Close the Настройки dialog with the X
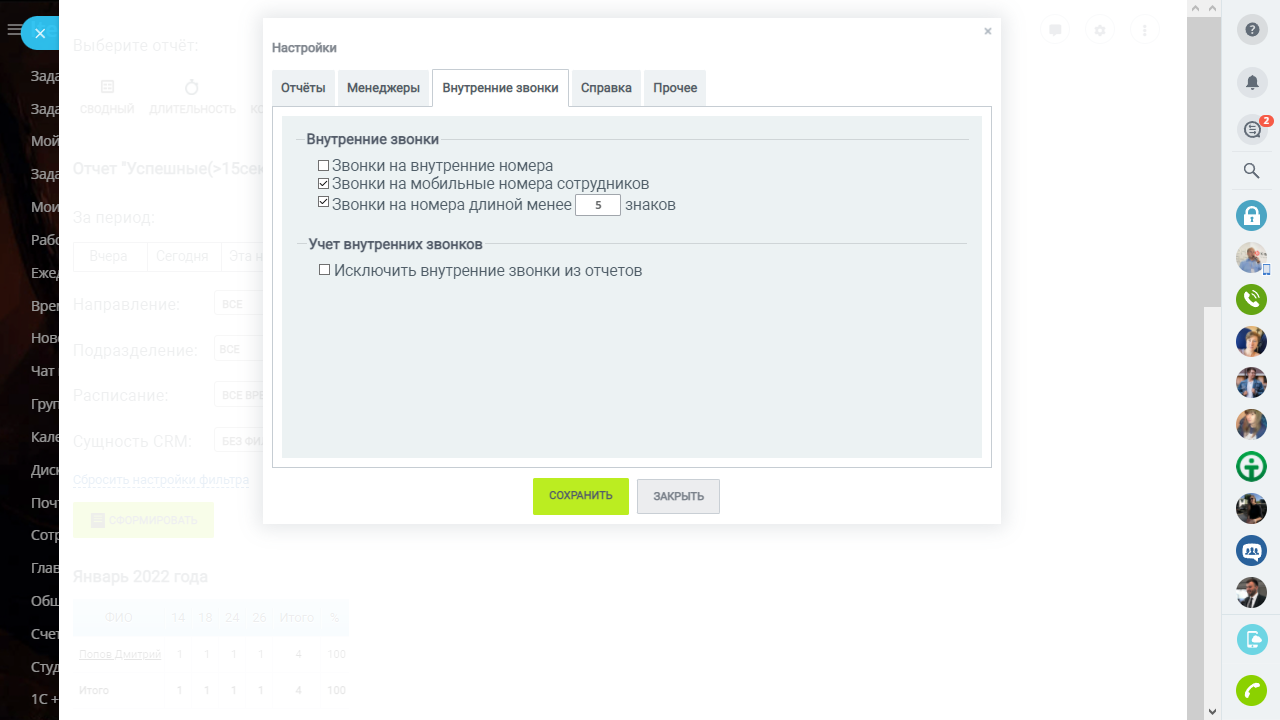Viewport: 1280px width, 720px height. pyautogui.click(x=988, y=31)
